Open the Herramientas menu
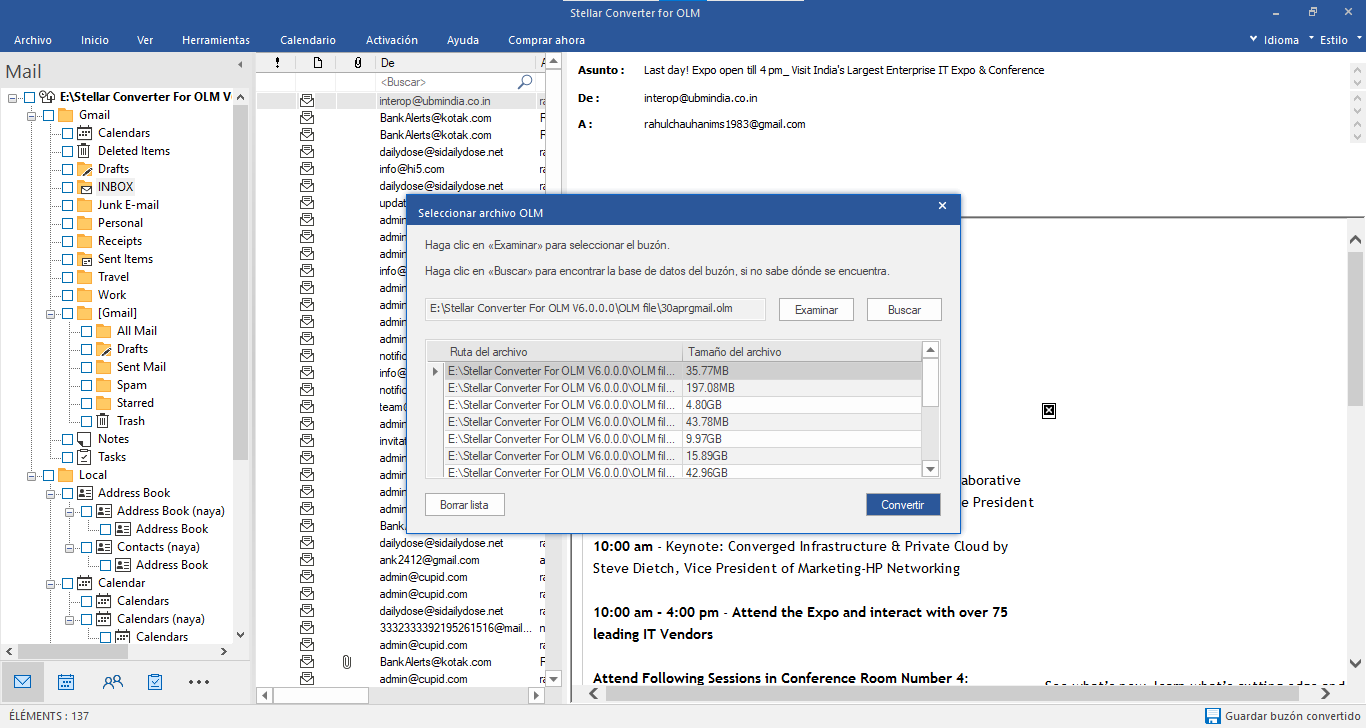Image resolution: width=1366 pixels, height=728 pixels. pos(216,40)
